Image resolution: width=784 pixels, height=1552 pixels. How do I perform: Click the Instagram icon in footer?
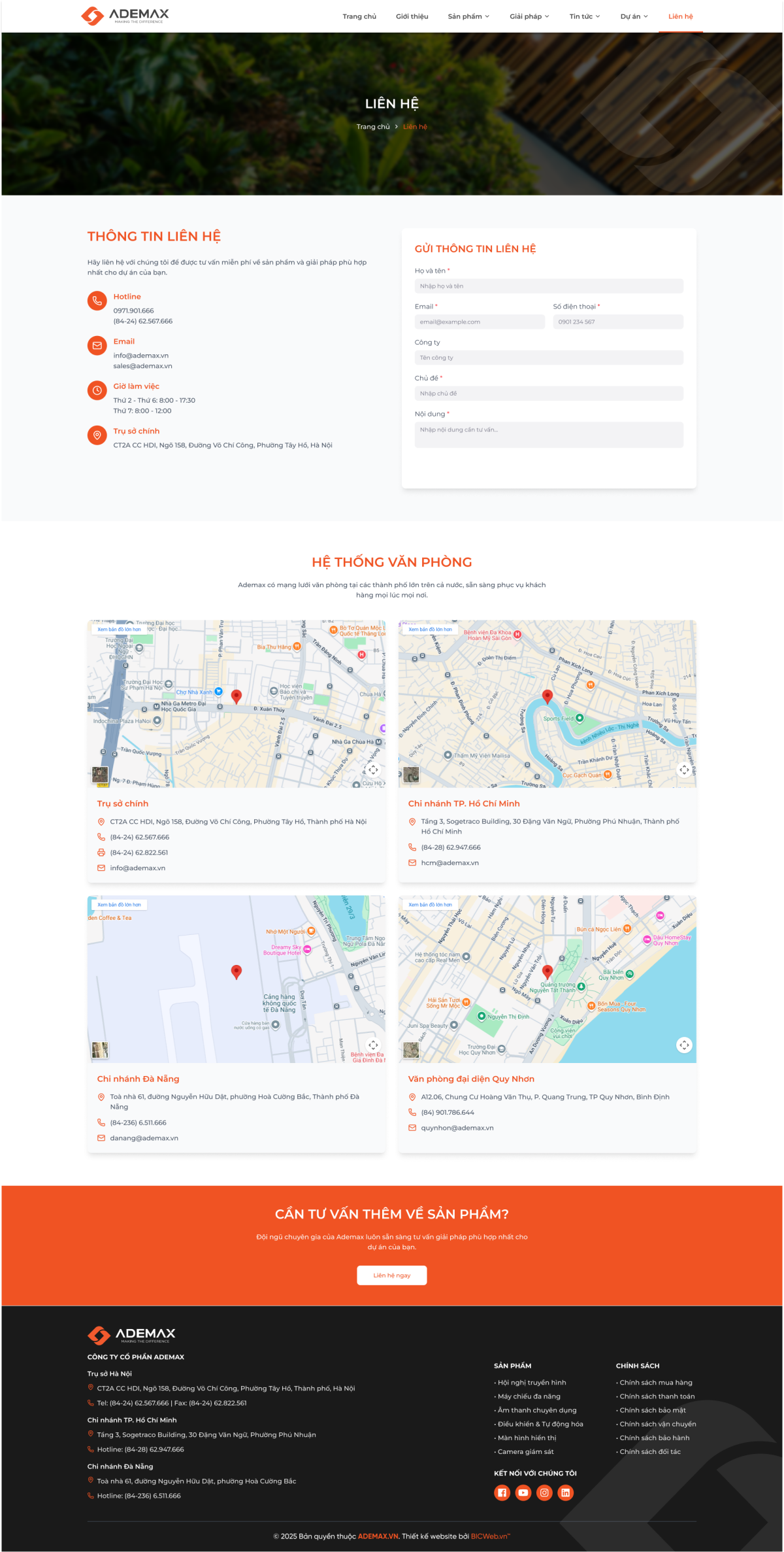(544, 1493)
